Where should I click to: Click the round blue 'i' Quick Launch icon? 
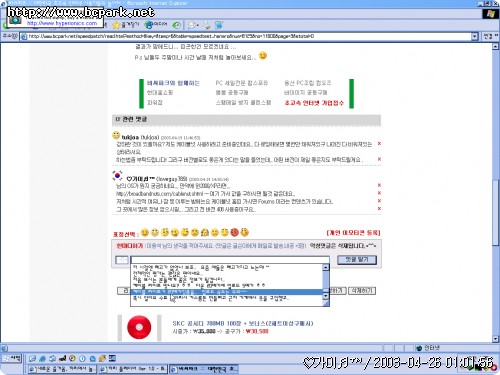tap(82, 359)
